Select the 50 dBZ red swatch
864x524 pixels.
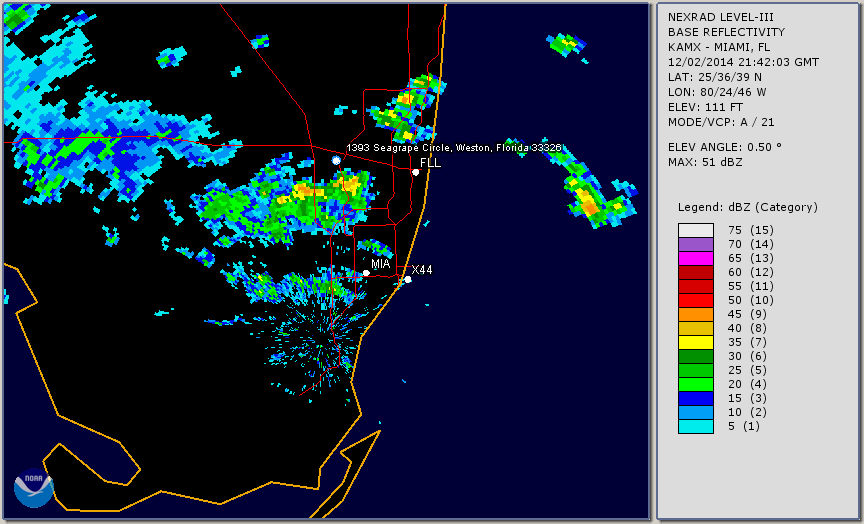pos(696,300)
